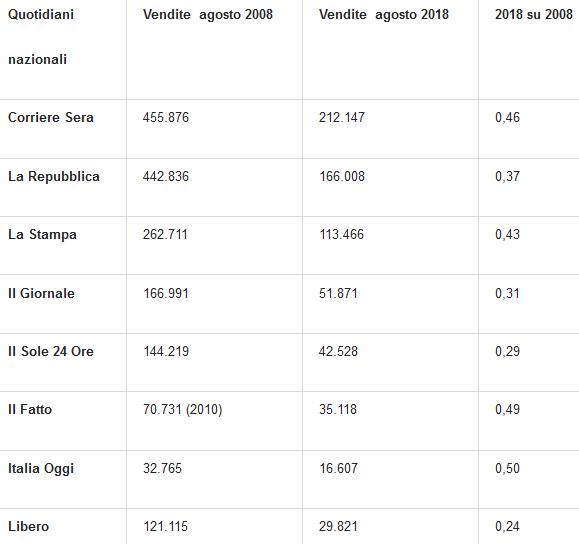Select the ratio 0,50 cell
Image resolution: width=579 pixels, height=544 pixels.
coord(507,468)
